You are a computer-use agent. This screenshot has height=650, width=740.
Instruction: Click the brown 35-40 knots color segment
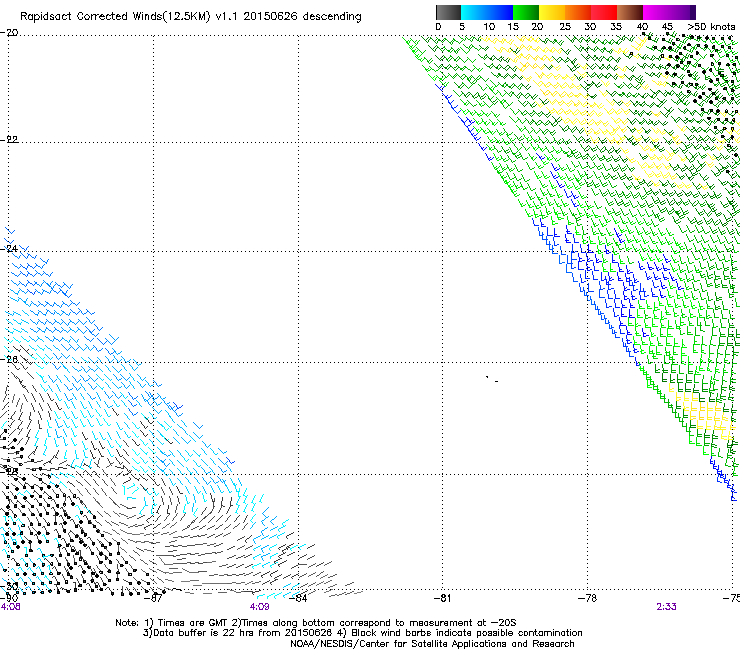[630, 12]
